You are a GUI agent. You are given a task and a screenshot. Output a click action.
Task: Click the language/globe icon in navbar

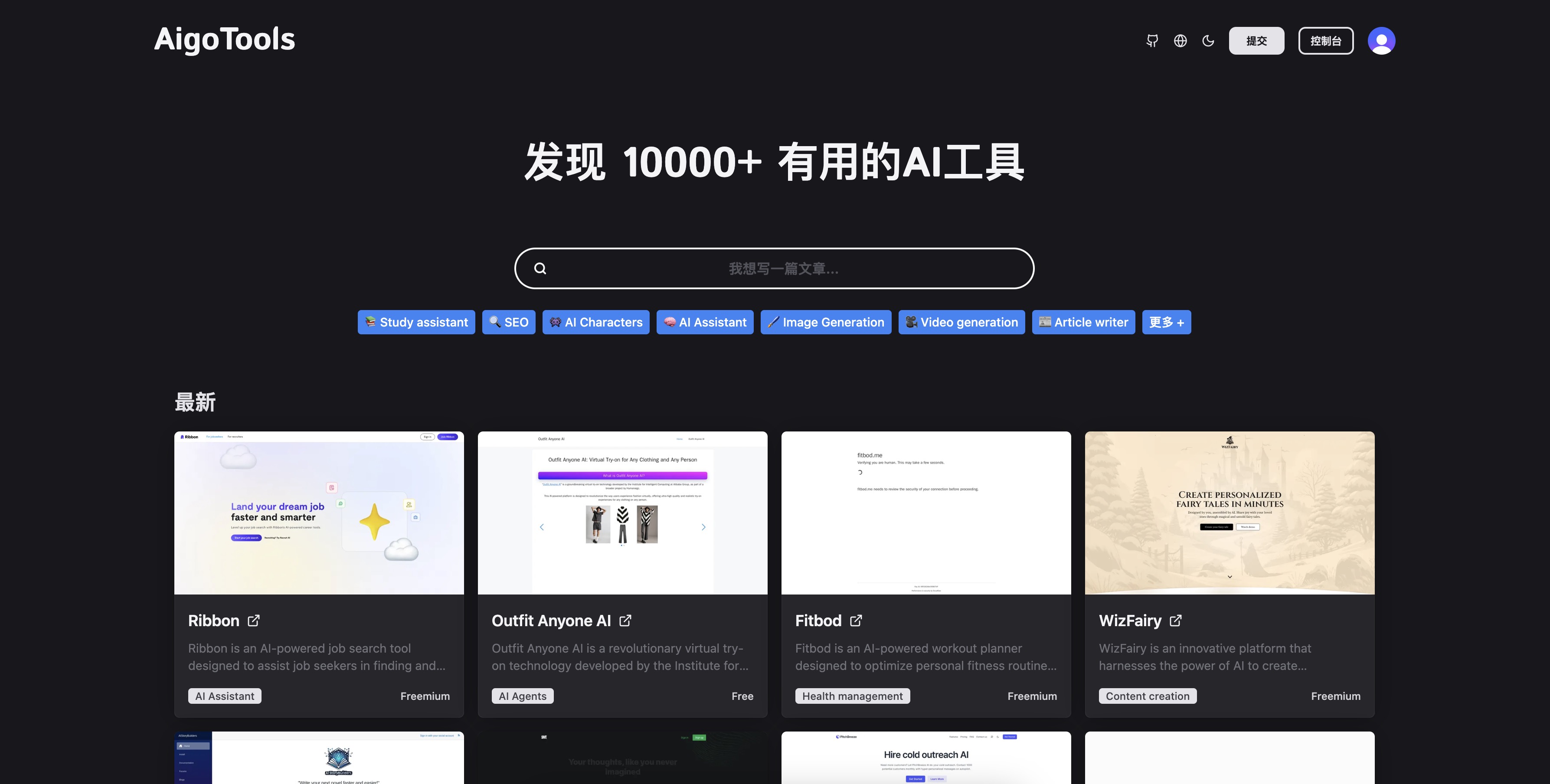[x=1180, y=40]
